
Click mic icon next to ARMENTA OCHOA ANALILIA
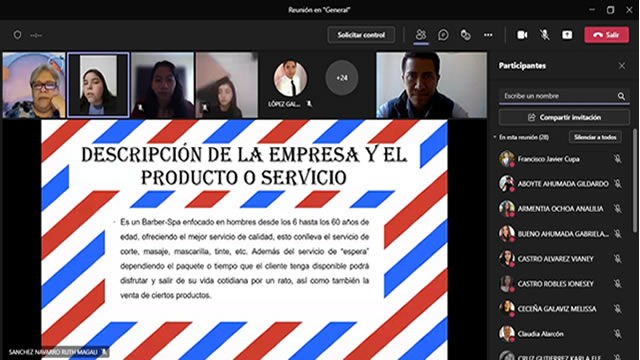[618, 209]
